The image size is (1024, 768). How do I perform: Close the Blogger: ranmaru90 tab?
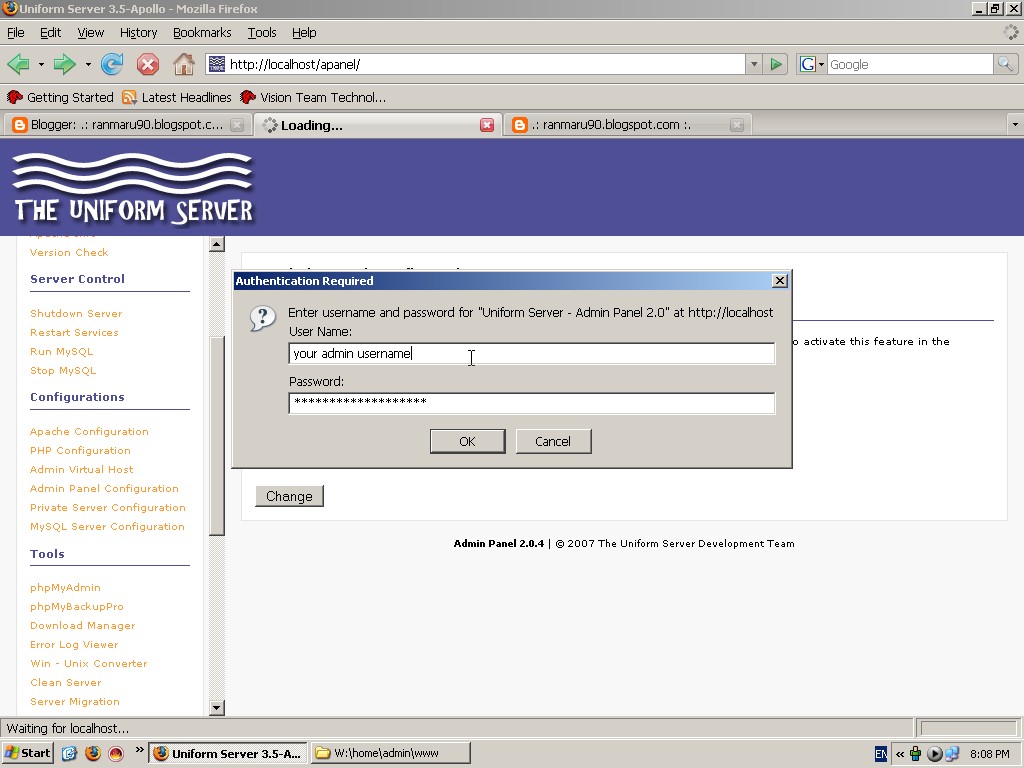coord(237,125)
